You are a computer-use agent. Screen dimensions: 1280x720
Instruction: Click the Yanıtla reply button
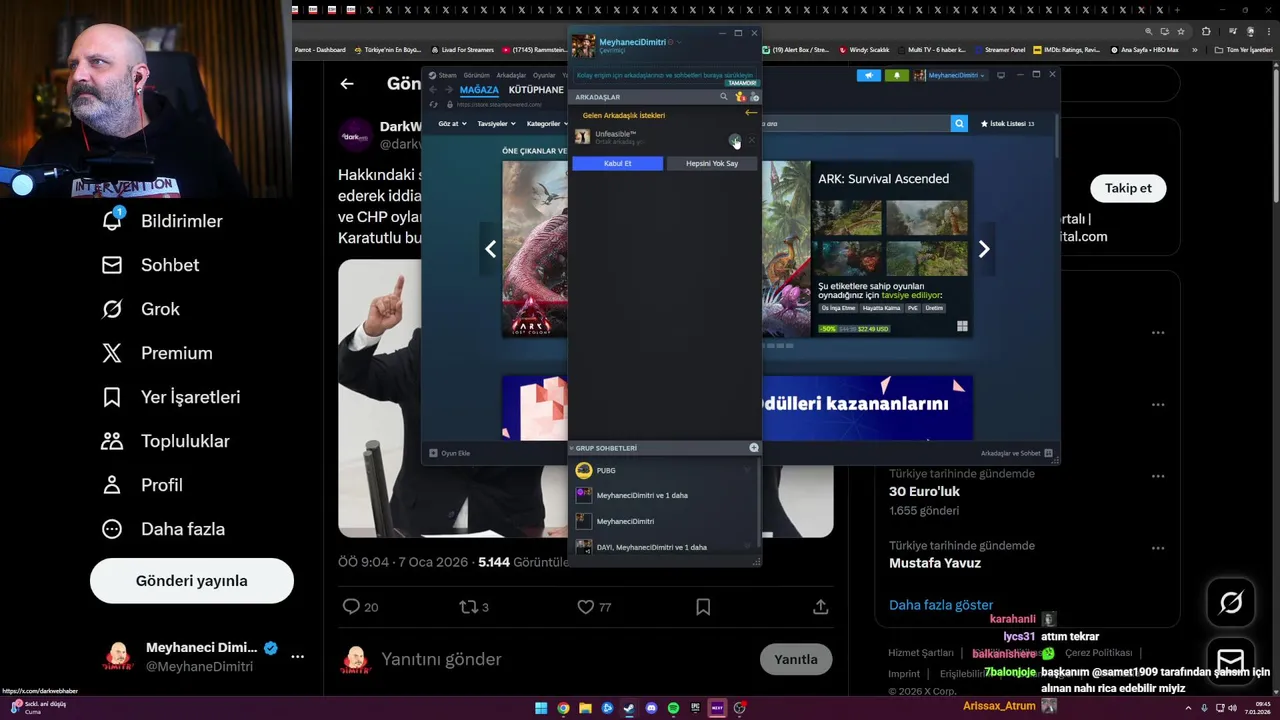pyautogui.click(x=796, y=659)
